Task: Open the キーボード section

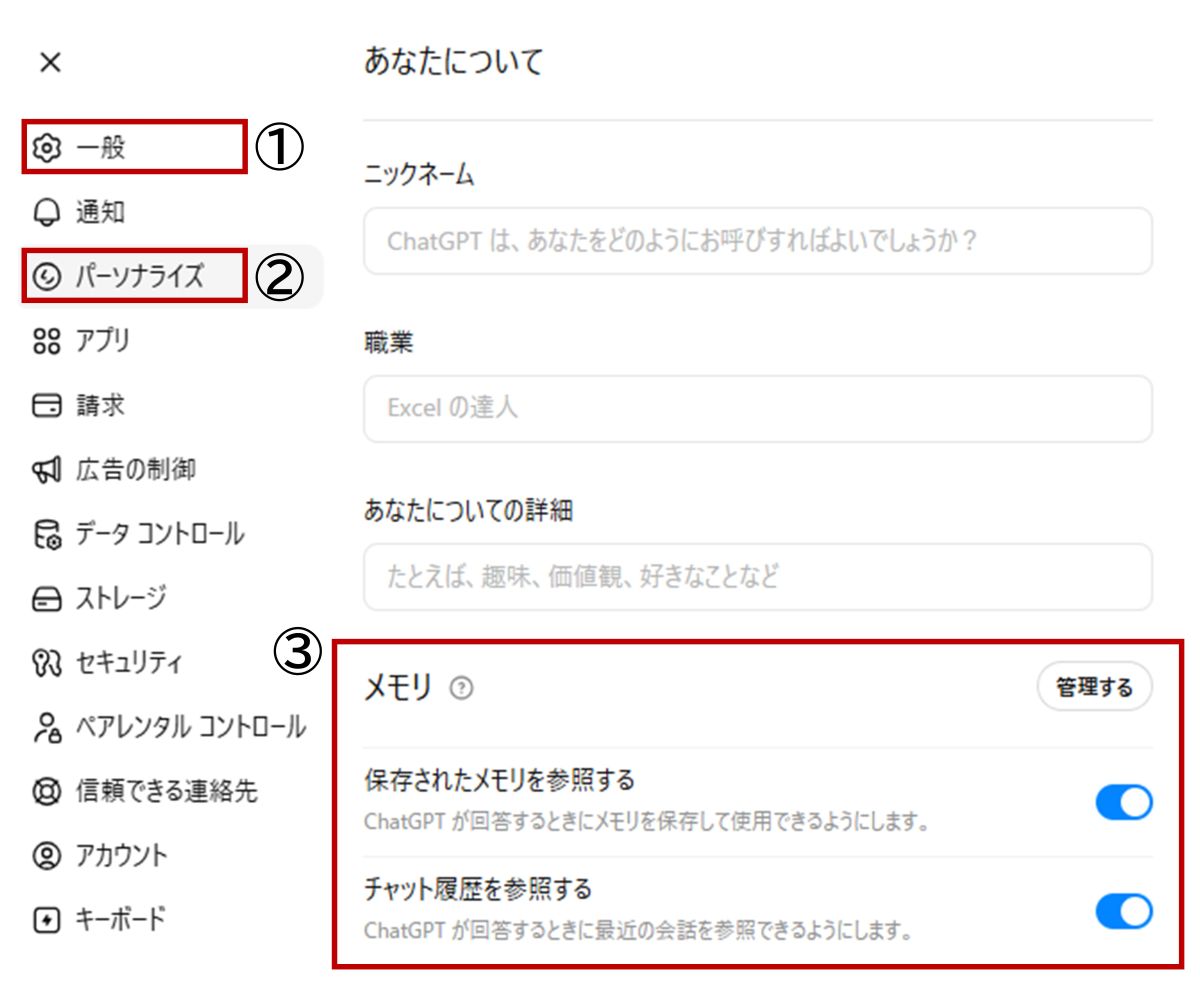Action: 172,920
